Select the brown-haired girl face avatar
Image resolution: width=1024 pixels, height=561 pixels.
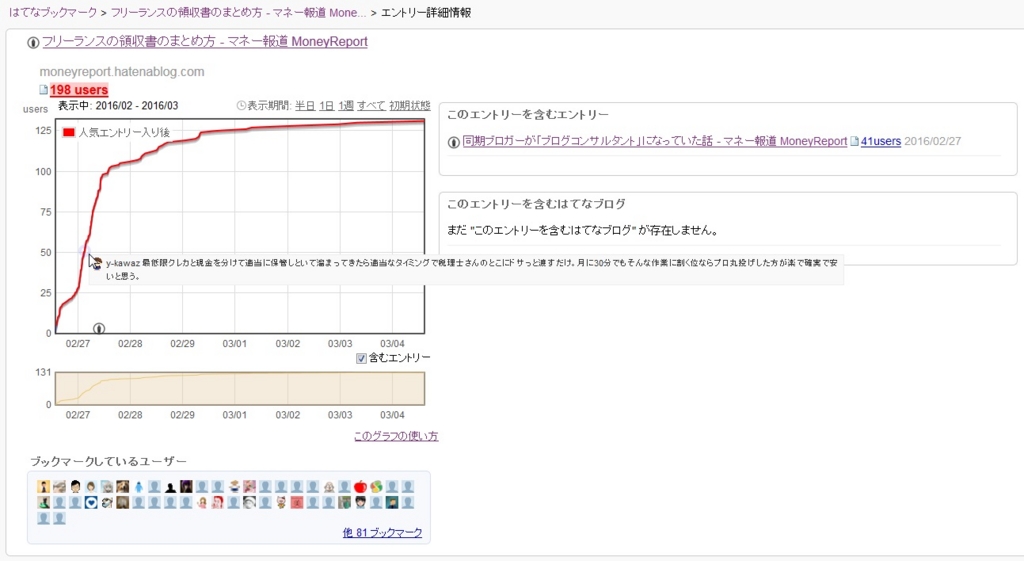[x=91, y=487]
